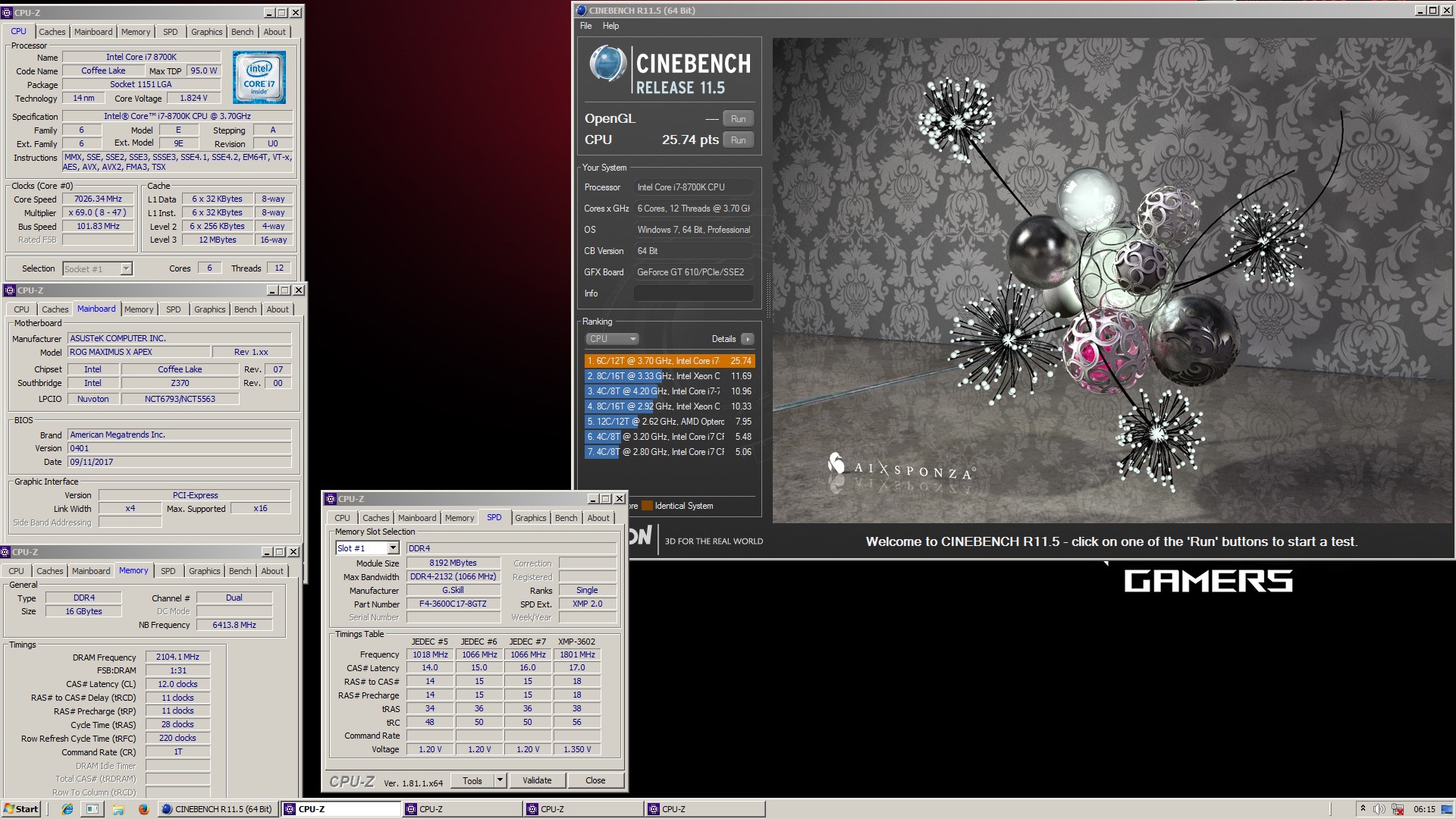Run the OpenGL benchmark
Image resolution: width=1456 pixels, height=819 pixels.
click(x=738, y=119)
